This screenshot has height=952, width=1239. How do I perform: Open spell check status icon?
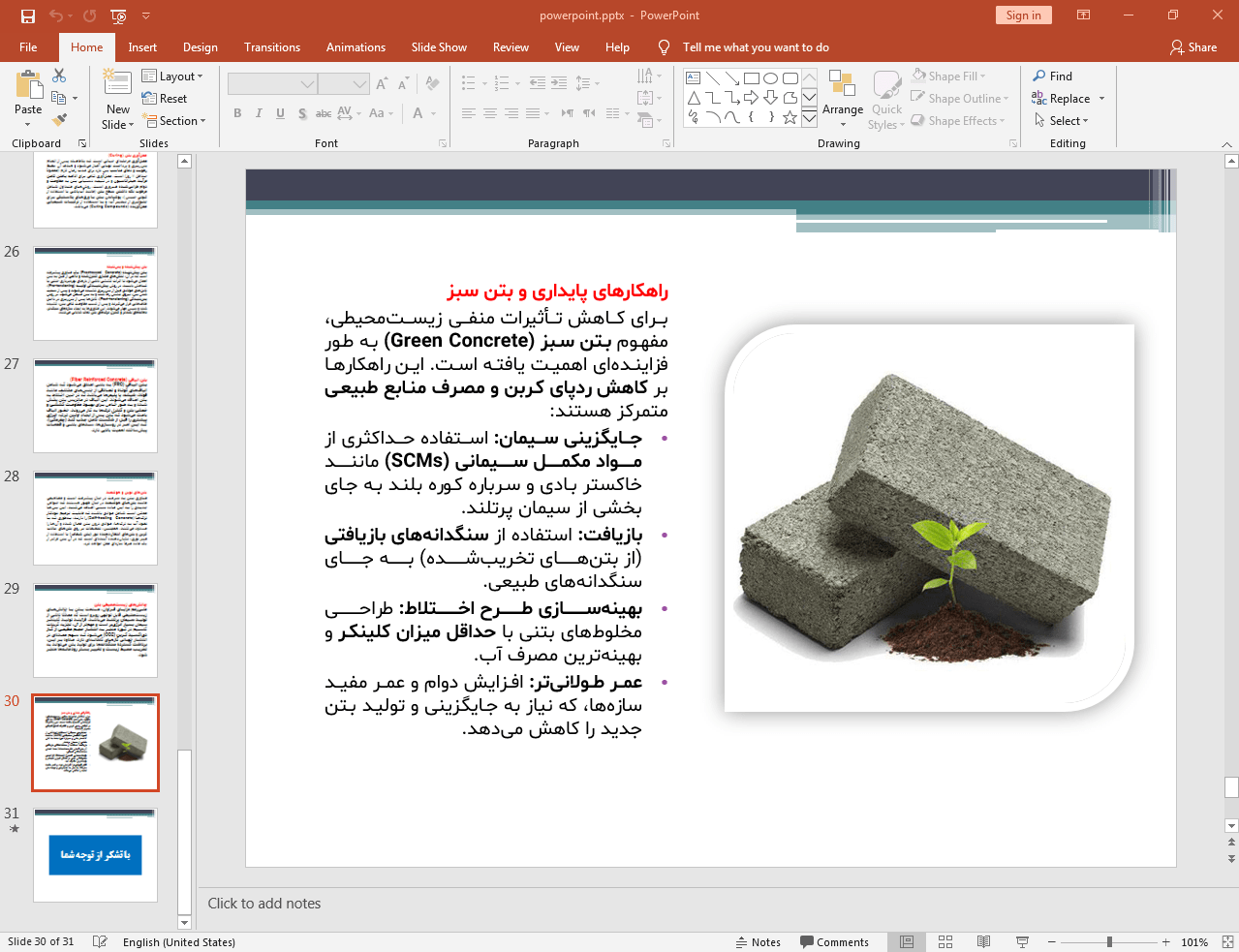click(x=99, y=941)
